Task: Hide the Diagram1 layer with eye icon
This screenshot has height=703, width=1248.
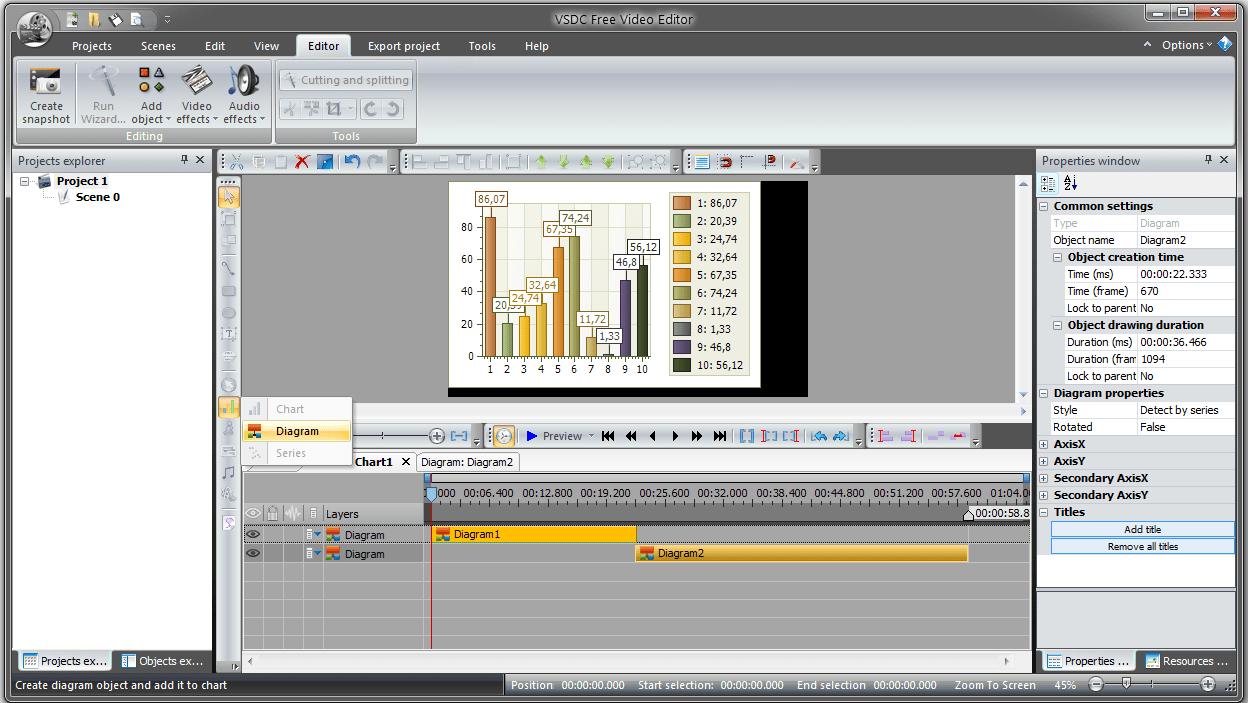Action: click(253, 535)
